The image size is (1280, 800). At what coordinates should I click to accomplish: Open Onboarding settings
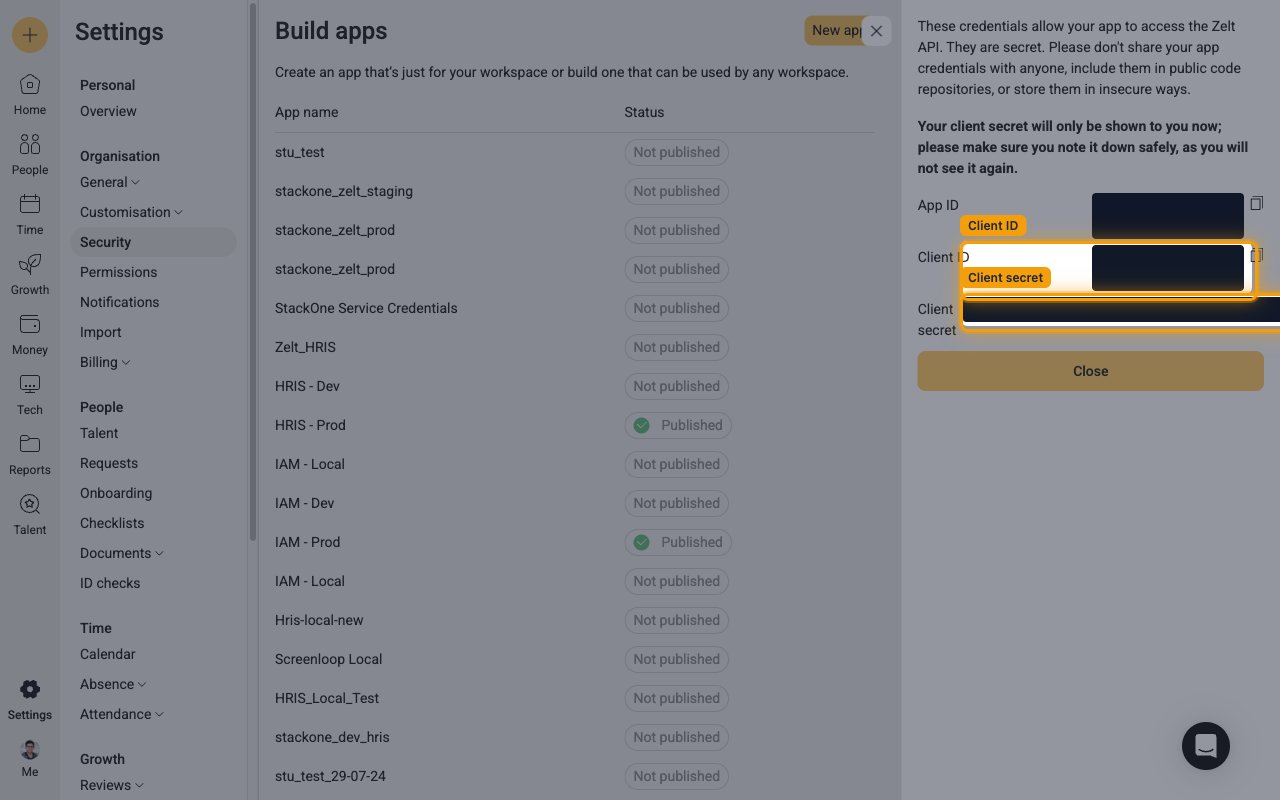point(116,493)
